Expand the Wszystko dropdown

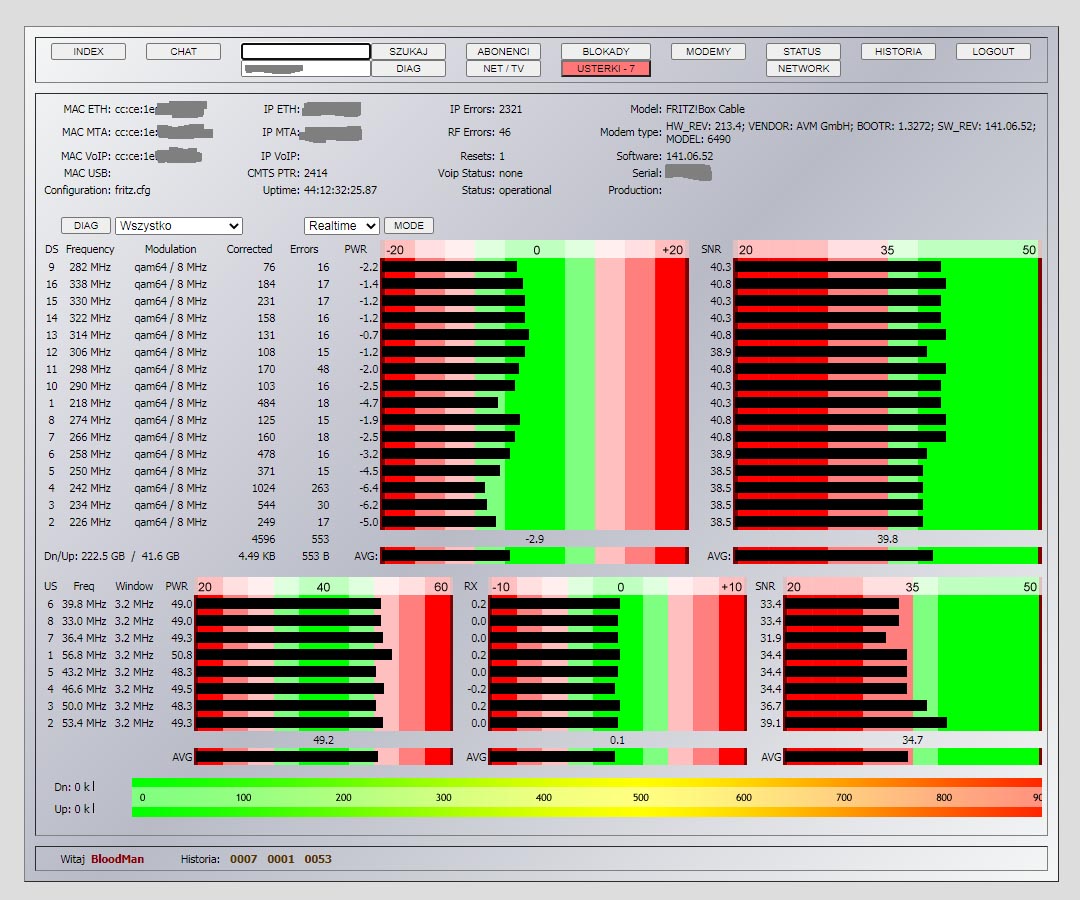point(179,226)
